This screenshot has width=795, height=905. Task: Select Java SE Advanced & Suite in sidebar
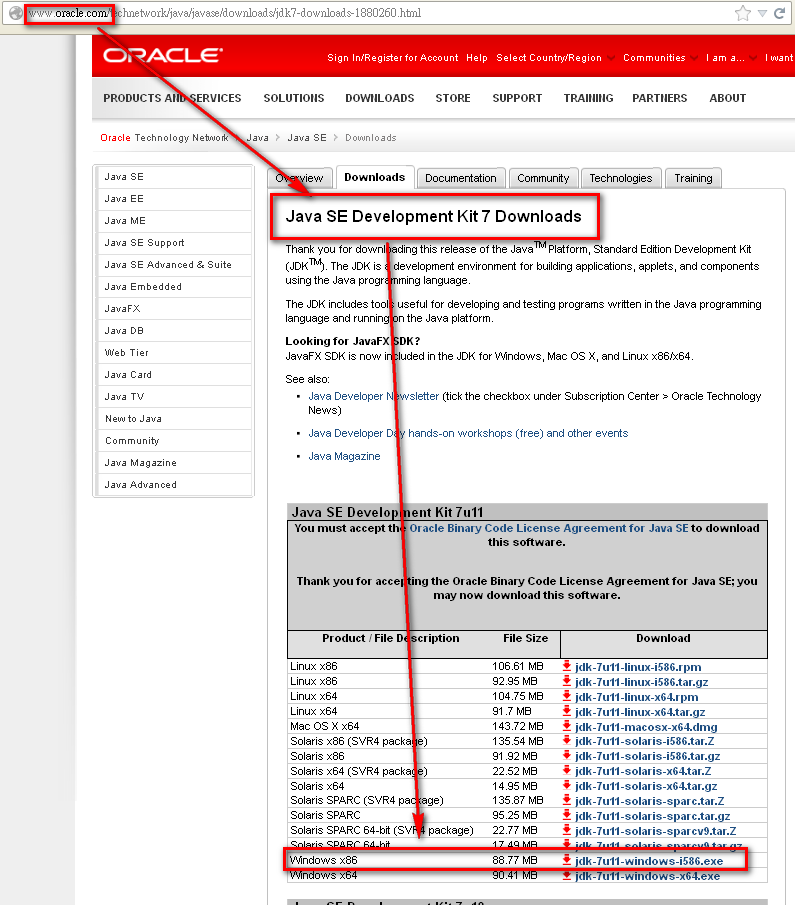174,264
